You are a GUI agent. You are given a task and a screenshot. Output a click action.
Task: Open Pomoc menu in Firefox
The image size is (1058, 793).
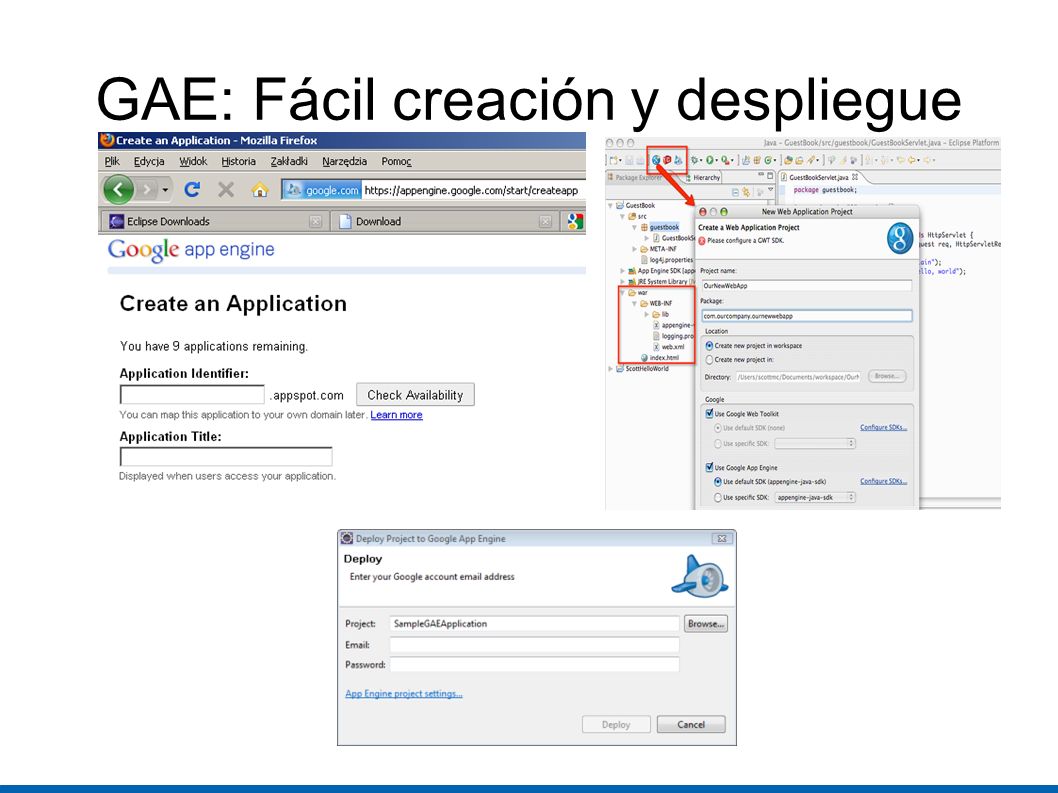396,161
